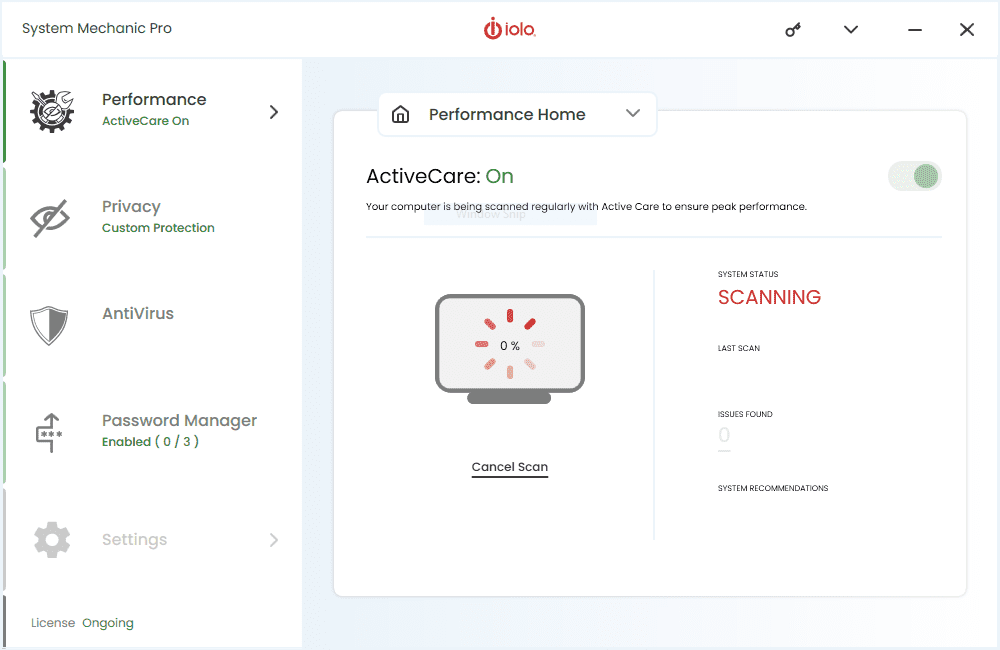This screenshot has height=650, width=1000.
Task: Click the AntiVirus shield icon
Action: point(49,325)
